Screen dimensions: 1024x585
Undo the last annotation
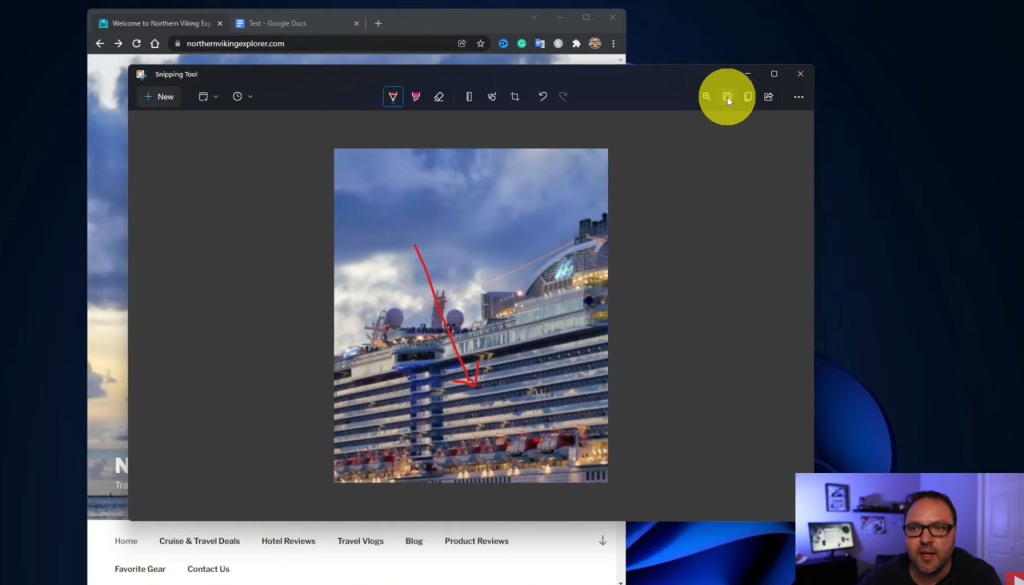point(543,97)
